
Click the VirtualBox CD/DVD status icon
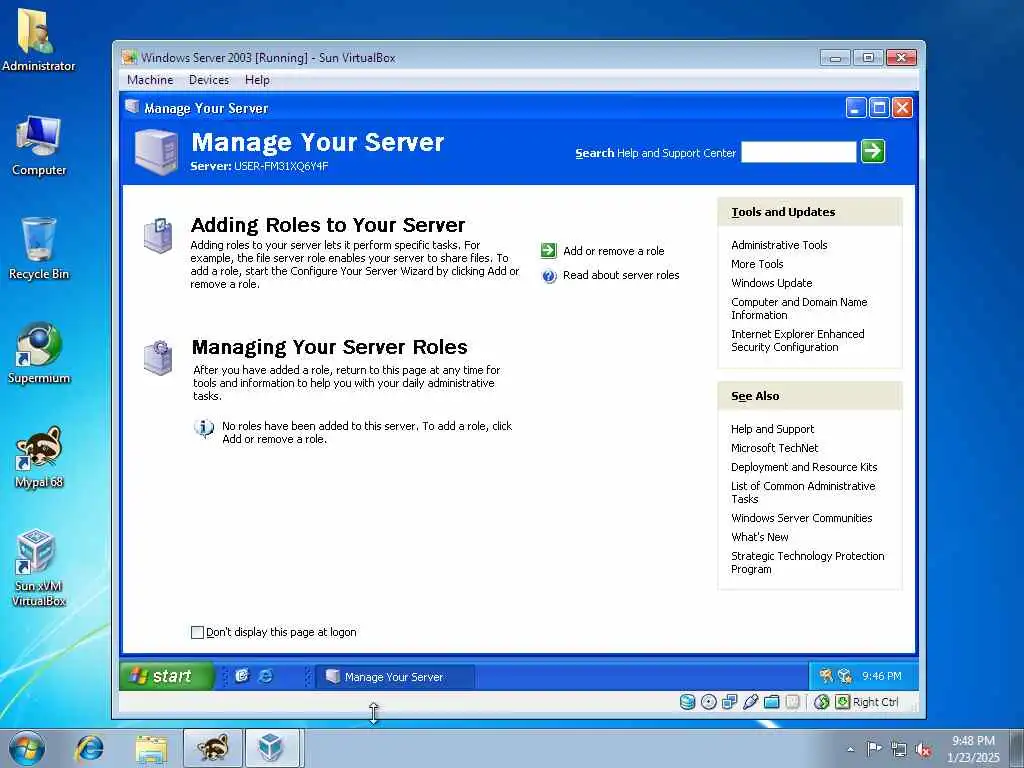pos(709,702)
